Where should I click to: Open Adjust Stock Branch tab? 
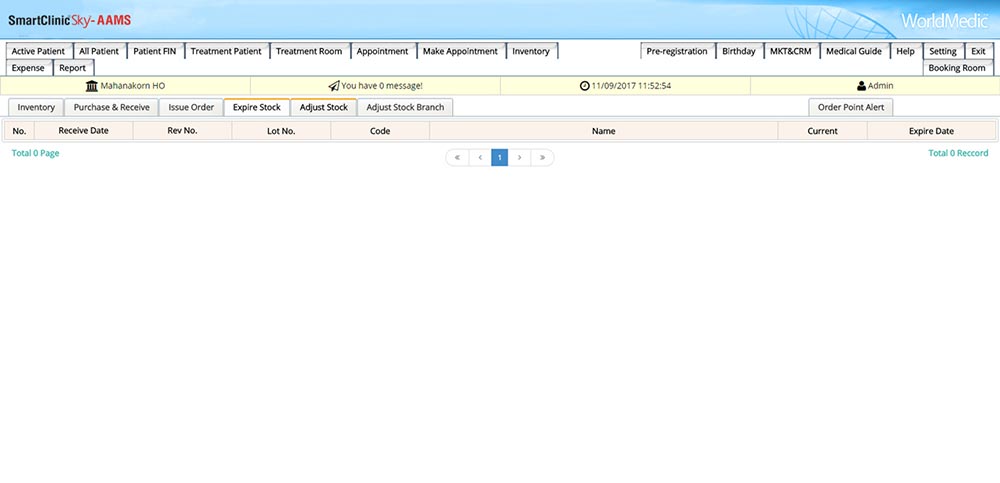pos(405,107)
